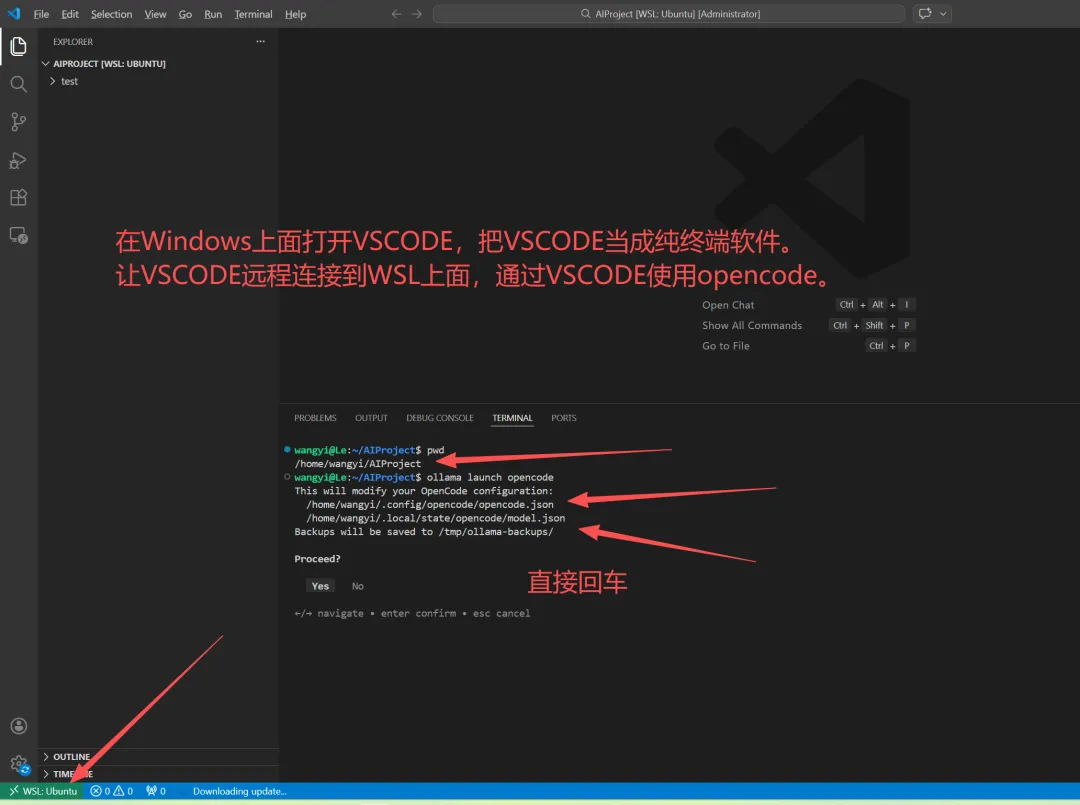Go back with the left arrow

coord(396,14)
